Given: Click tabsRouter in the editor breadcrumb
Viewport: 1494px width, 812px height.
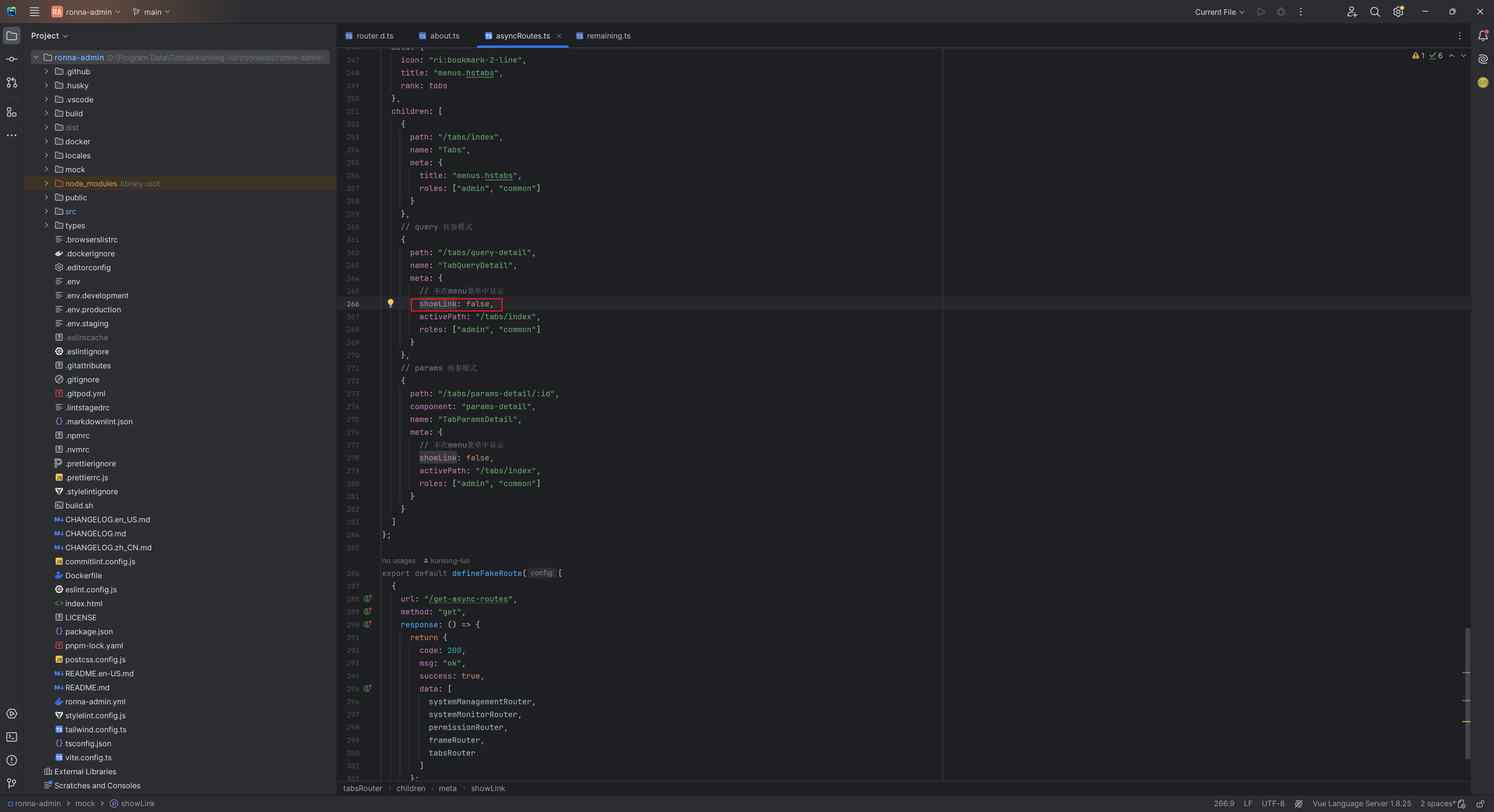Looking at the screenshot, I should [363, 788].
